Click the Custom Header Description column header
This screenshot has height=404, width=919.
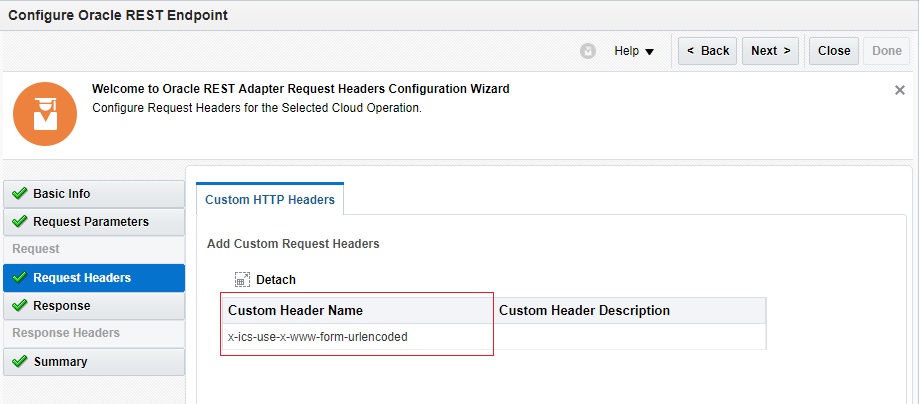pos(630,310)
